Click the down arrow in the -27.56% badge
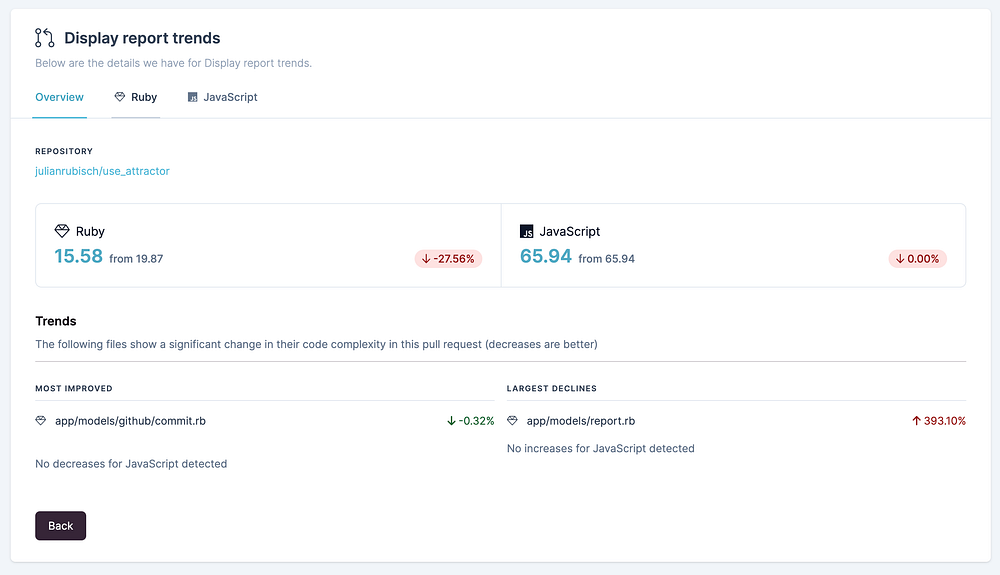Viewport: 1000px width, 575px height. click(x=427, y=259)
